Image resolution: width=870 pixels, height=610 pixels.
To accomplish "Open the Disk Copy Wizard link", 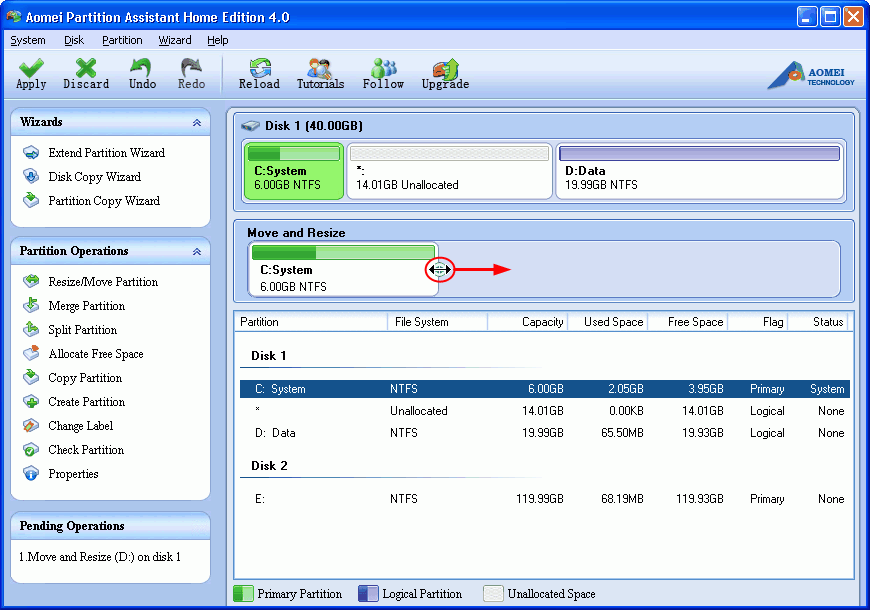I will coord(94,177).
